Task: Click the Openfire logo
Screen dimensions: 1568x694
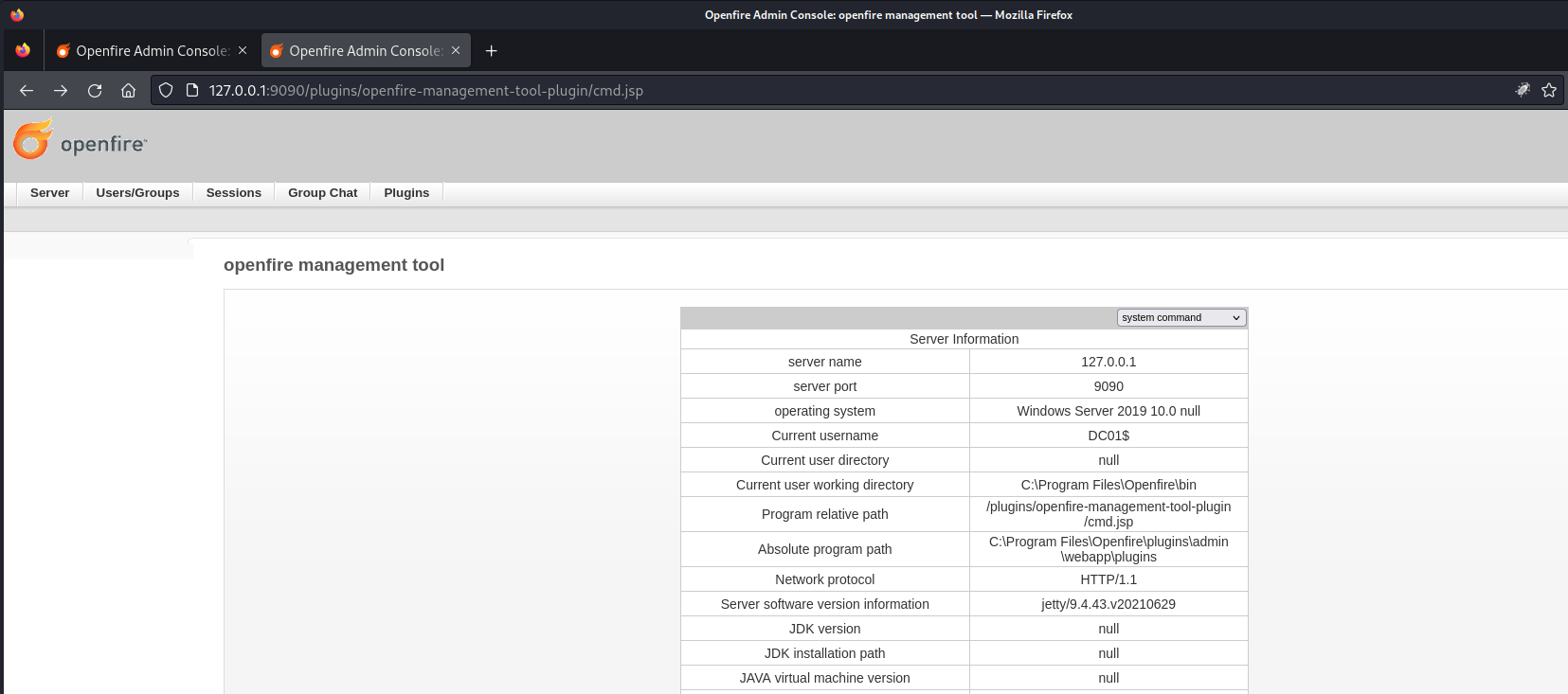Action: pos(80,141)
